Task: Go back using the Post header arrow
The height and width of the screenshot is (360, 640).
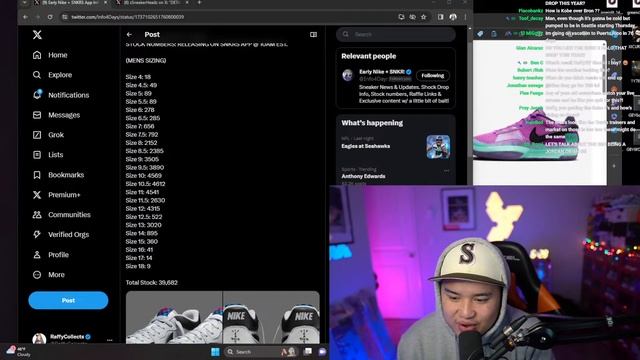Action: [129, 35]
